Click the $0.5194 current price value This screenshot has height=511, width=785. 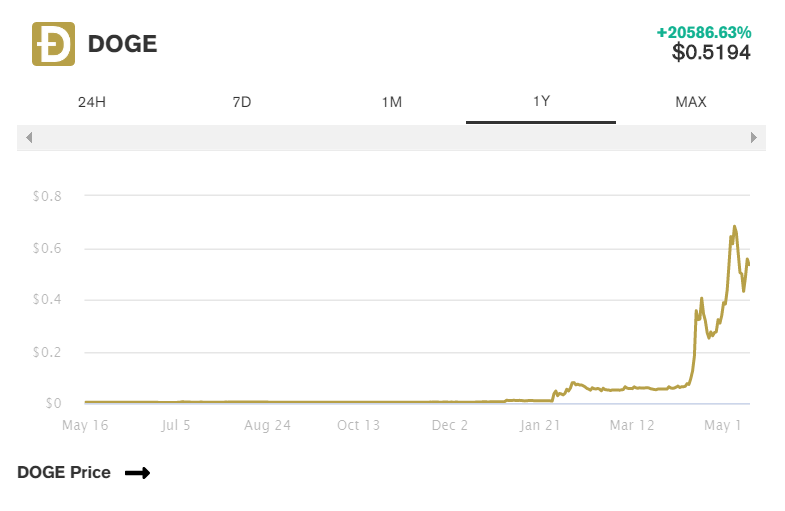pos(711,53)
